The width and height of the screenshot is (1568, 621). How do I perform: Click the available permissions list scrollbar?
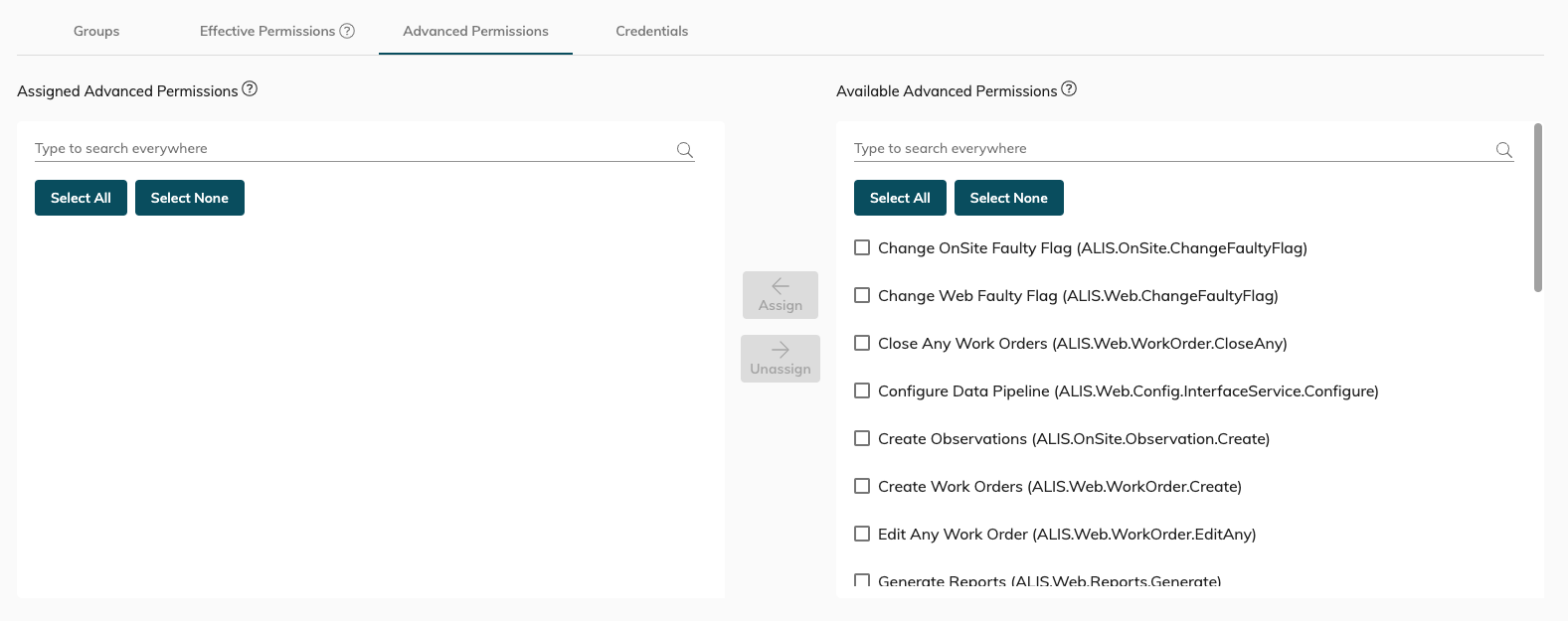pyautogui.click(x=1537, y=209)
